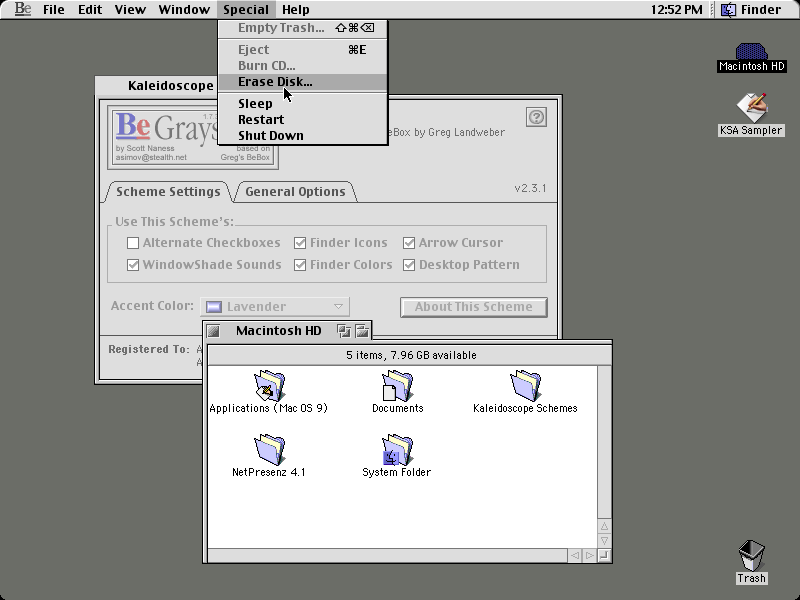Viewport: 800px width, 600px height.
Task: Open the Window menu
Action: coord(184,10)
